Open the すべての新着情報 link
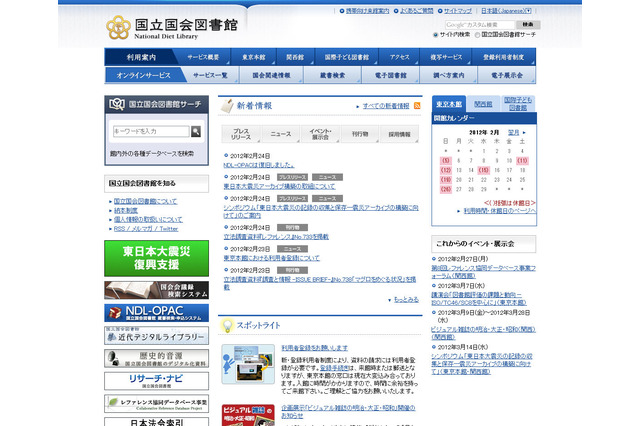Screen dimensions: 640x426 (x=385, y=105)
